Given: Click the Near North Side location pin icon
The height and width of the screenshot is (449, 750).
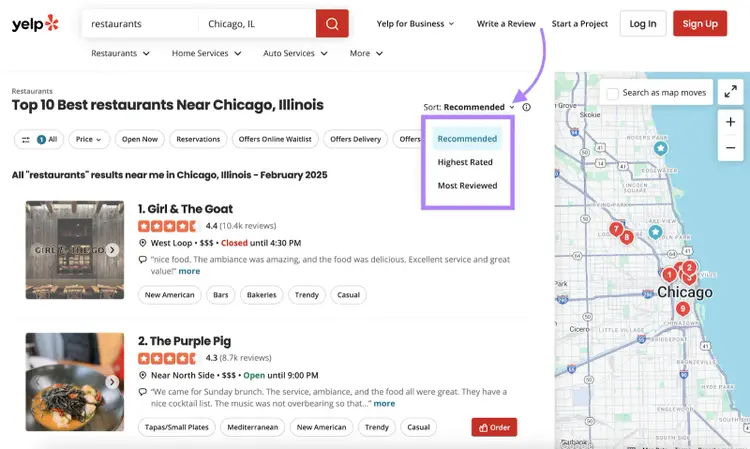Looking at the screenshot, I should point(143,375).
